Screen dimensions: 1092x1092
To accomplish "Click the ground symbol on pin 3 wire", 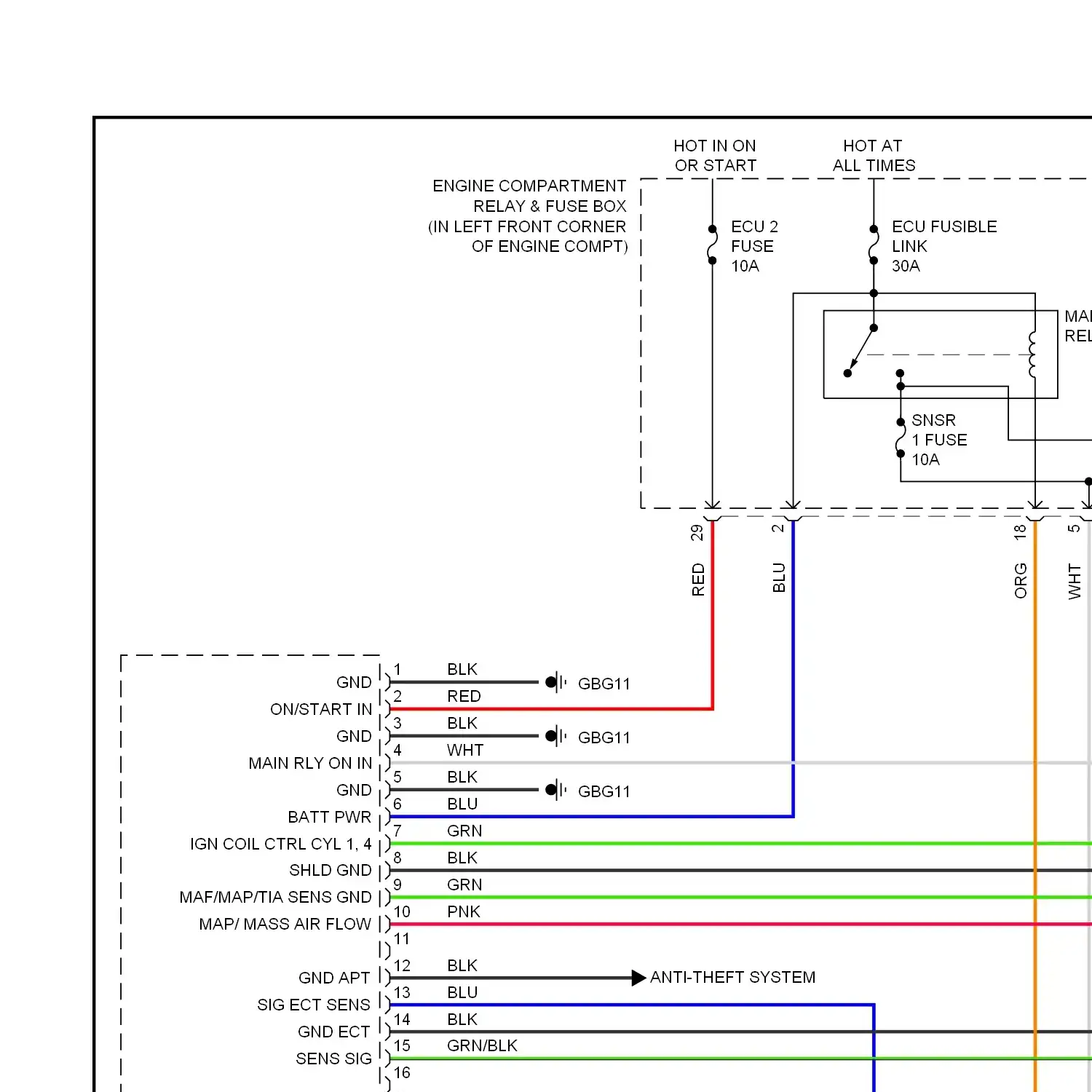I will 556,737.
